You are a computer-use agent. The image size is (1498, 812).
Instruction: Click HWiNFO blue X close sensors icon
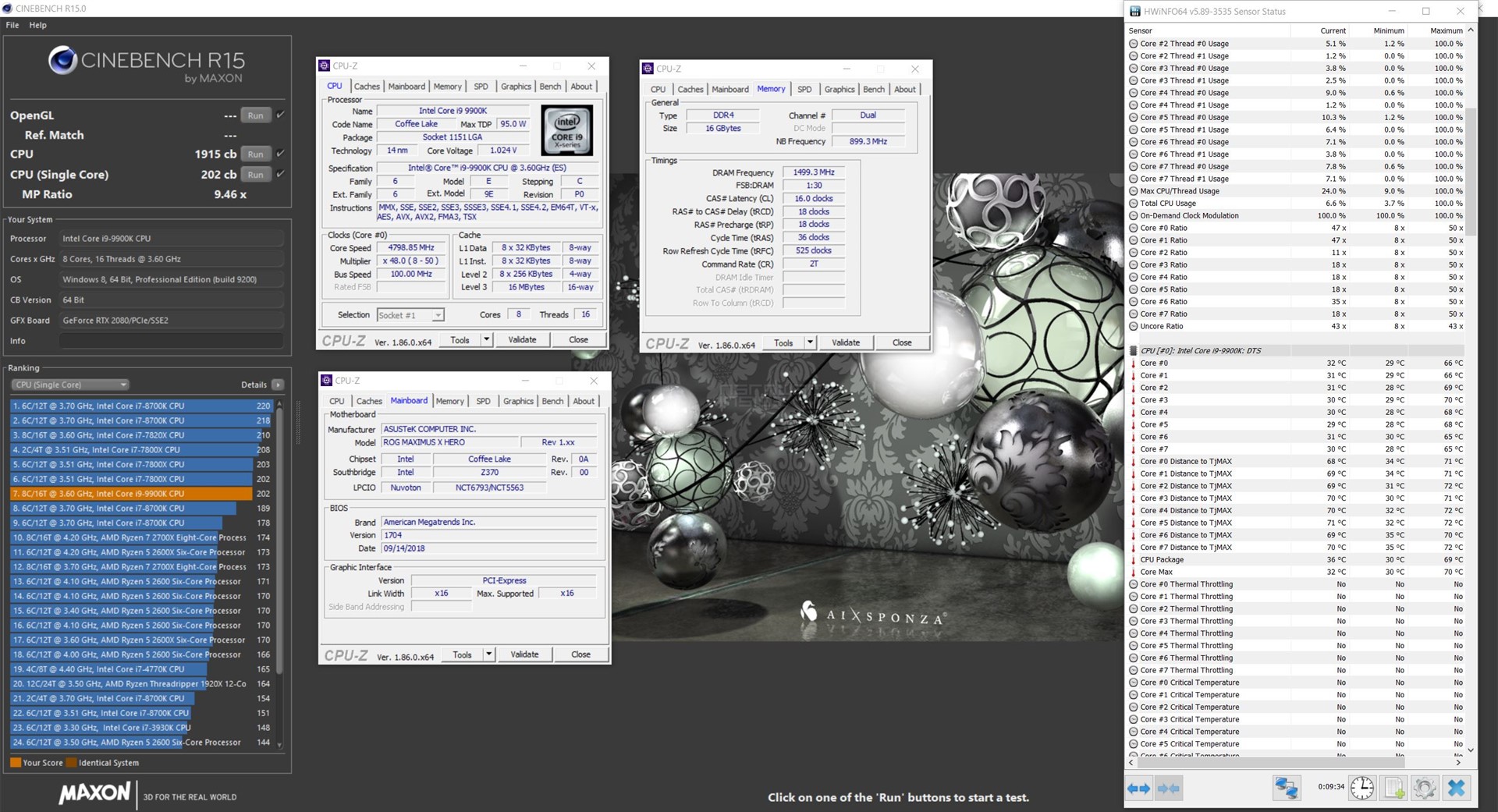coord(1456,788)
